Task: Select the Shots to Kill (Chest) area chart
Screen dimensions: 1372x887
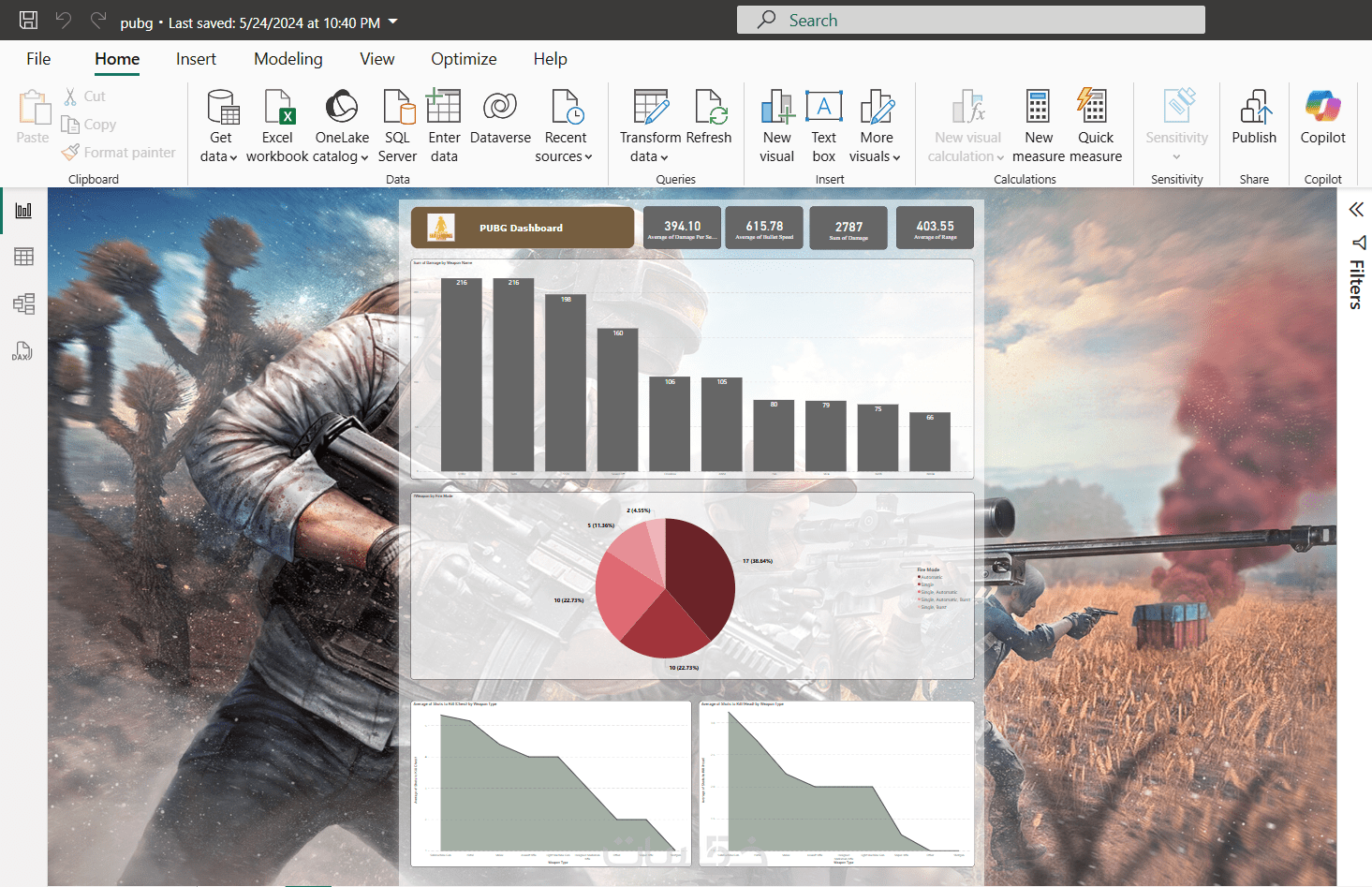Action: 551,784
